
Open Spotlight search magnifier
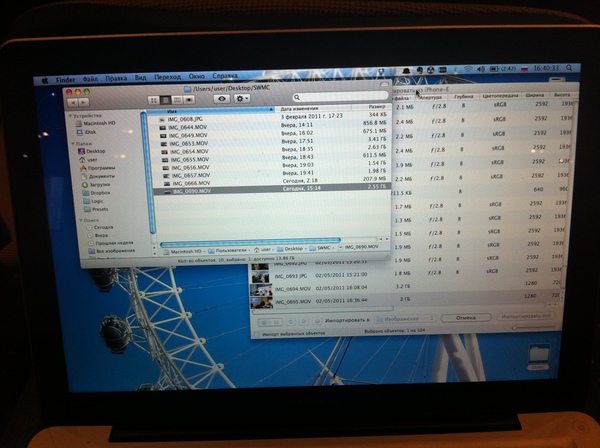[x=569, y=68]
